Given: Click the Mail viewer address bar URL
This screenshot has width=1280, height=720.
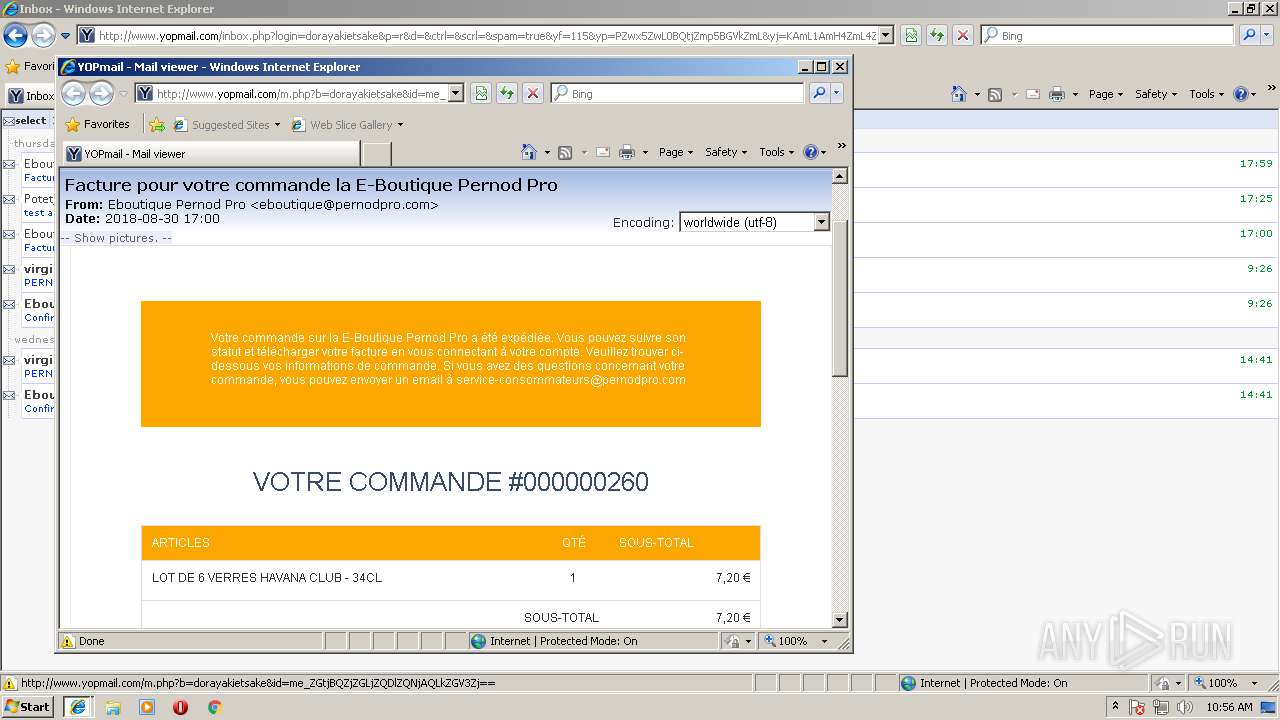Looking at the screenshot, I should (x=301, y=94).
